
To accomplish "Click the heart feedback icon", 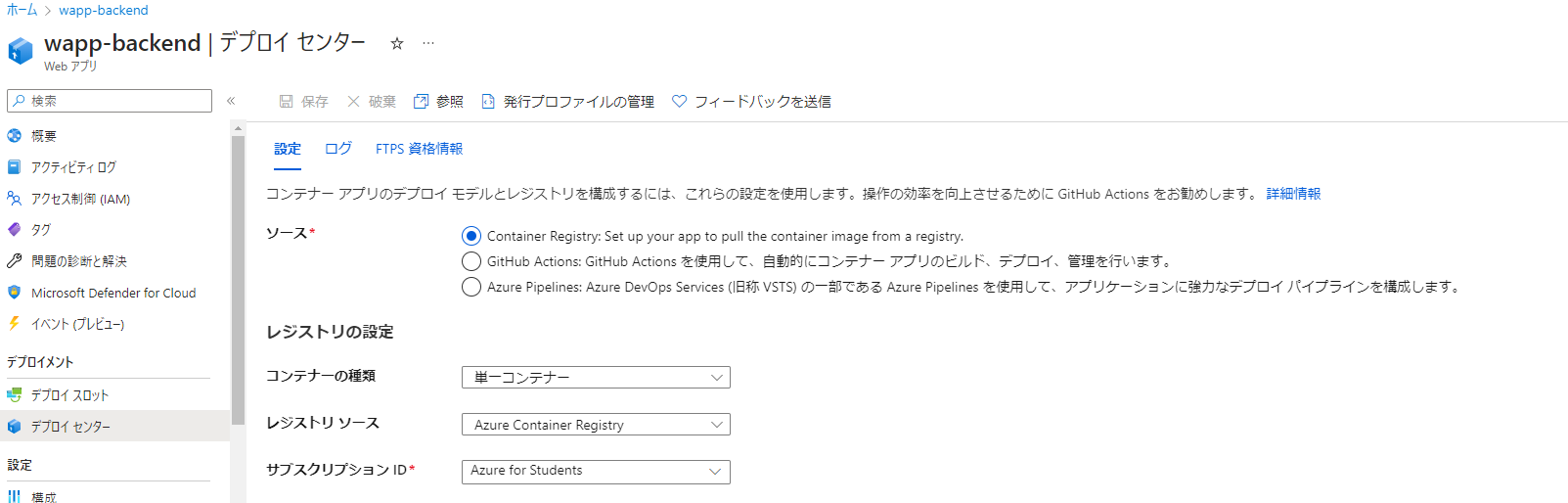I will pyautogui.click(x=680, y=102).
